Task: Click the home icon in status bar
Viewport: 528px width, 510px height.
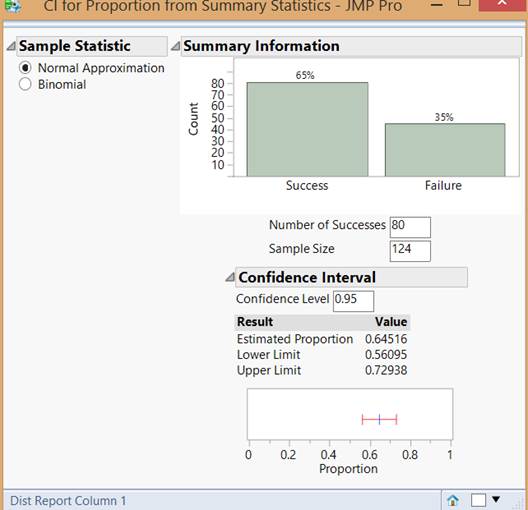Action: [453, 500]
